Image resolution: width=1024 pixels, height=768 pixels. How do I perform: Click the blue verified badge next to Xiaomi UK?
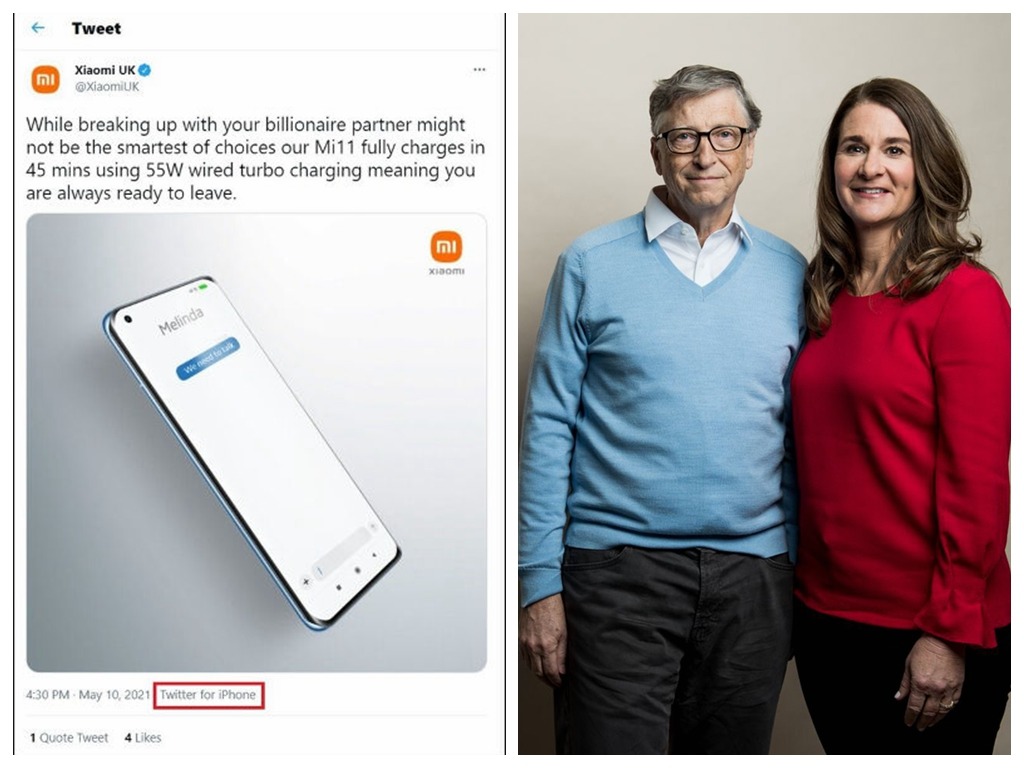click(x=145, y=70)
